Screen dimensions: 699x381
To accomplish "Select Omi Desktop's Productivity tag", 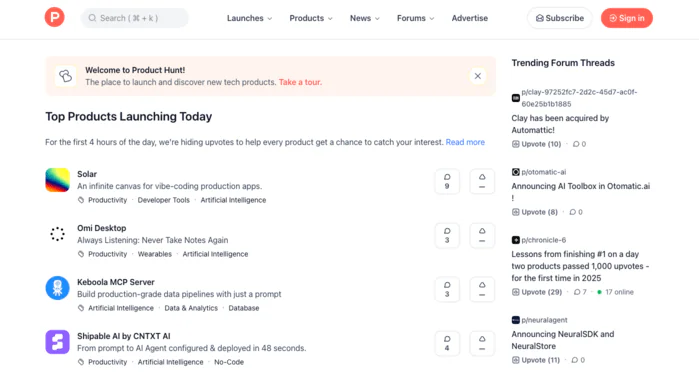I will pos(107,254).
